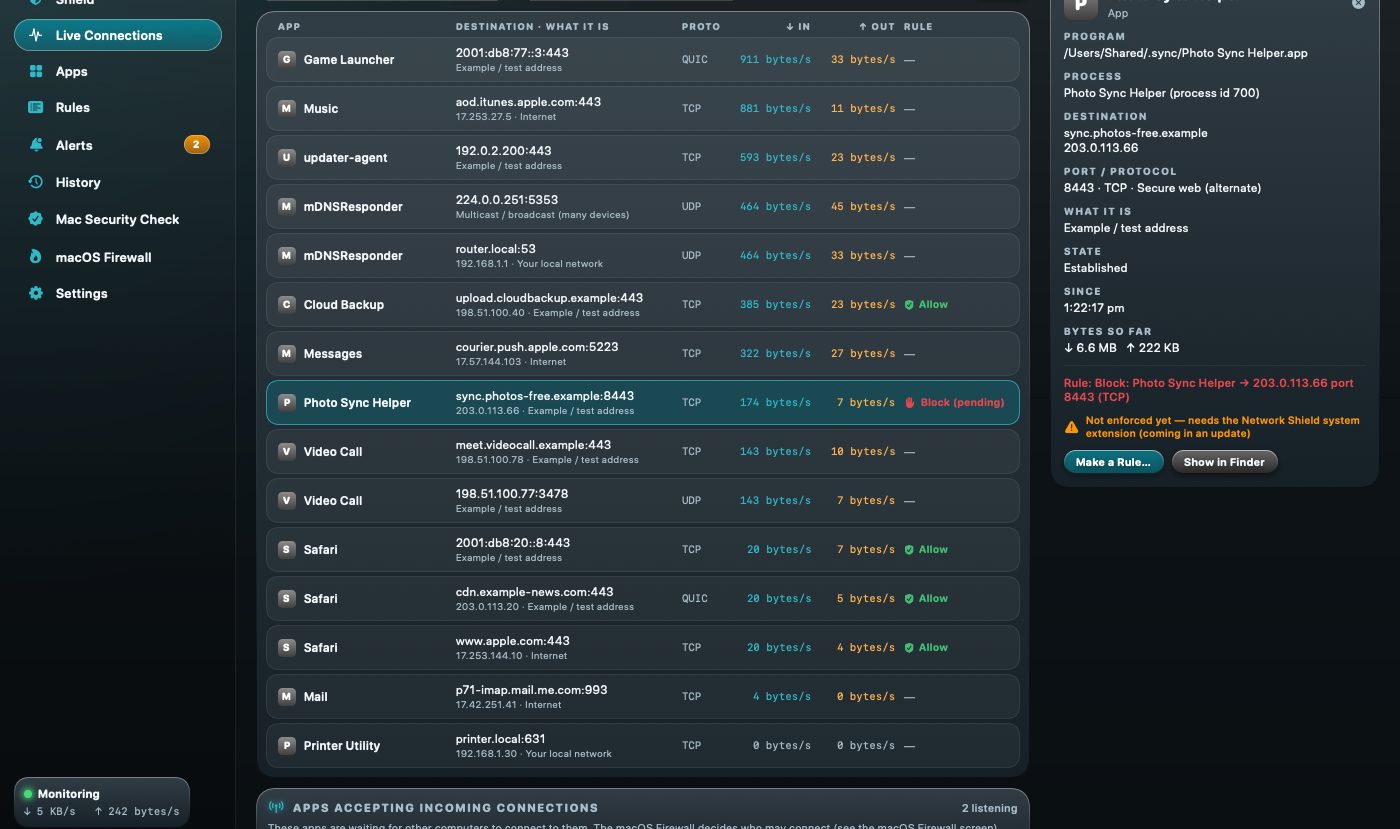Viewport: 1400px width, 829px height.
Task: Open the Rules section
Action: [x=118, y=107]
